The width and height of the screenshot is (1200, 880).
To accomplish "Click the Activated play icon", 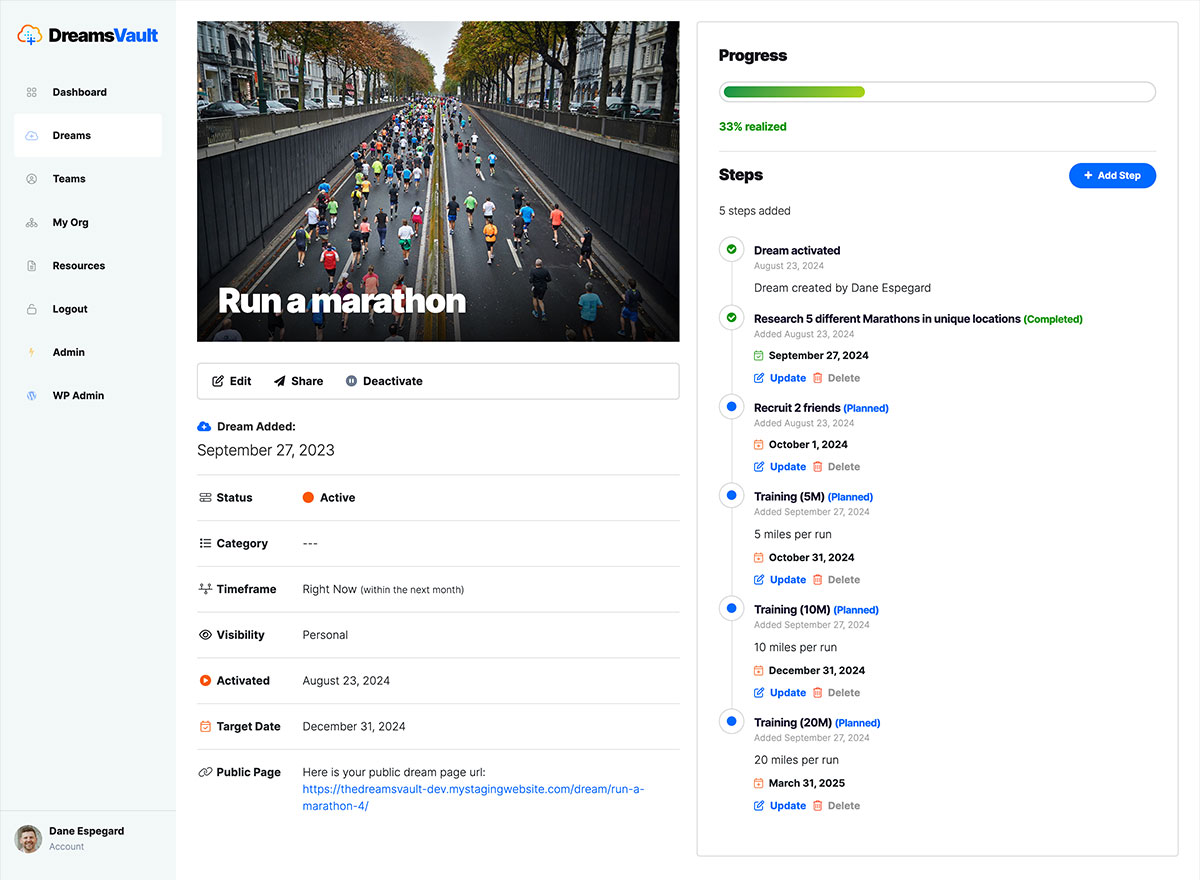I will coord(205,681).
